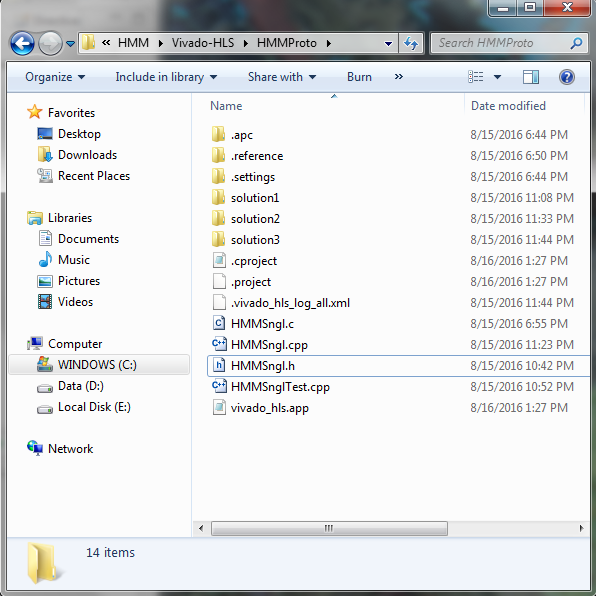Show more toolbar commands chevron
The height and width of the screenshot is (596, 596).
[398, 77]
